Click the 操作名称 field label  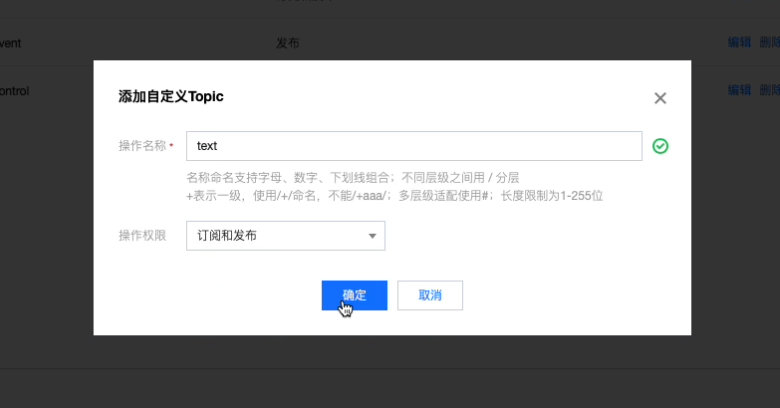tap(142, 146)
